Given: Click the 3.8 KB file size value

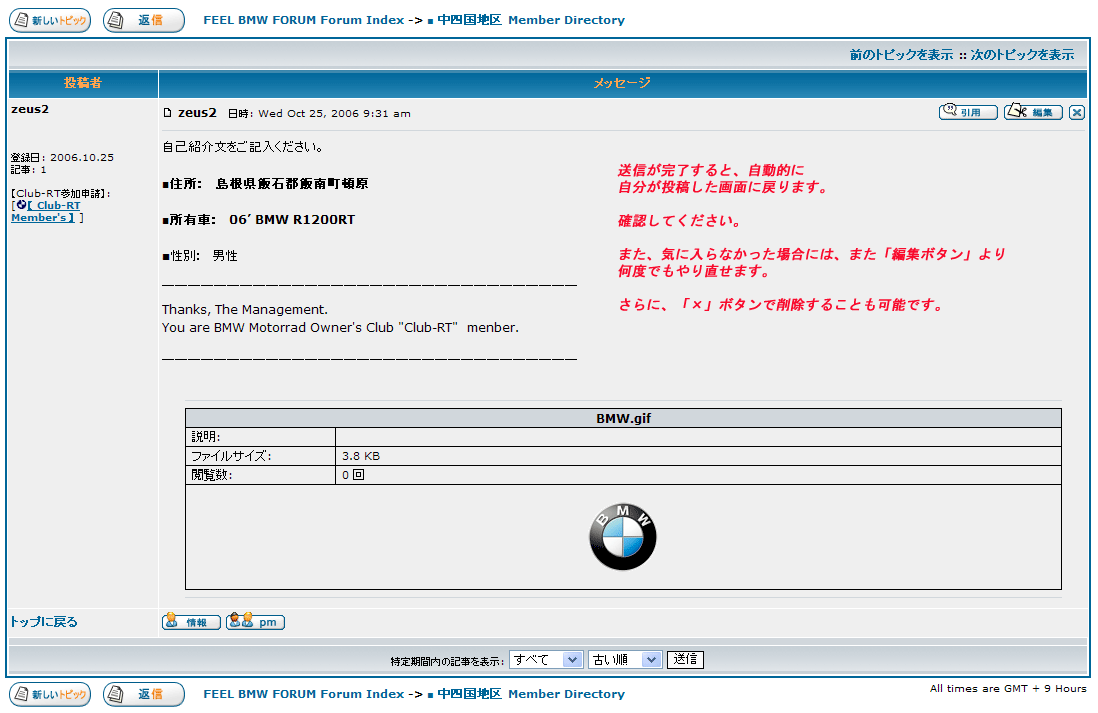Looking at the screenshot, I should 361,456.
